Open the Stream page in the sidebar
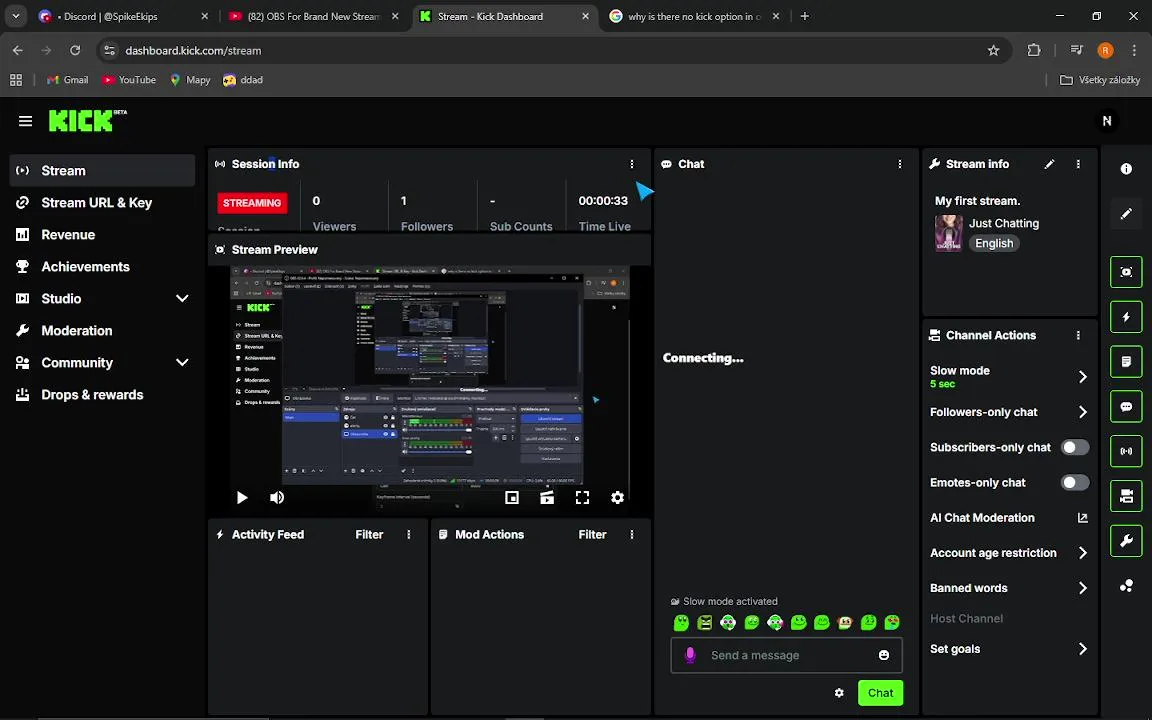This screenshot has width=1152, height=720. pos(102,170)
